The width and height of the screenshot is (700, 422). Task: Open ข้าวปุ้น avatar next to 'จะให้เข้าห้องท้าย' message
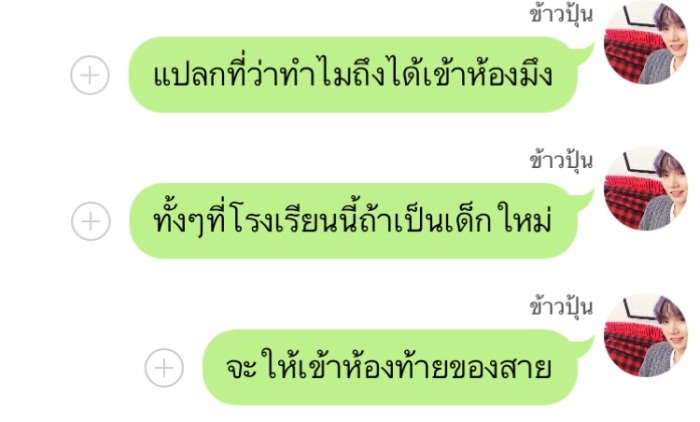point(645,336)
